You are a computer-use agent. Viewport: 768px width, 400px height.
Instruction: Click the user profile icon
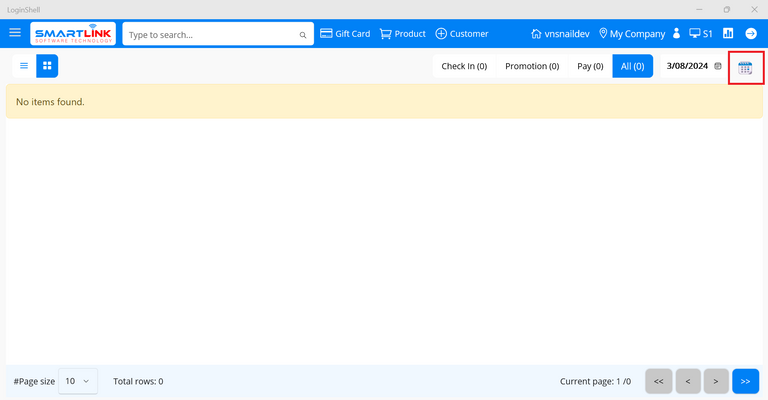pos(677,34)
